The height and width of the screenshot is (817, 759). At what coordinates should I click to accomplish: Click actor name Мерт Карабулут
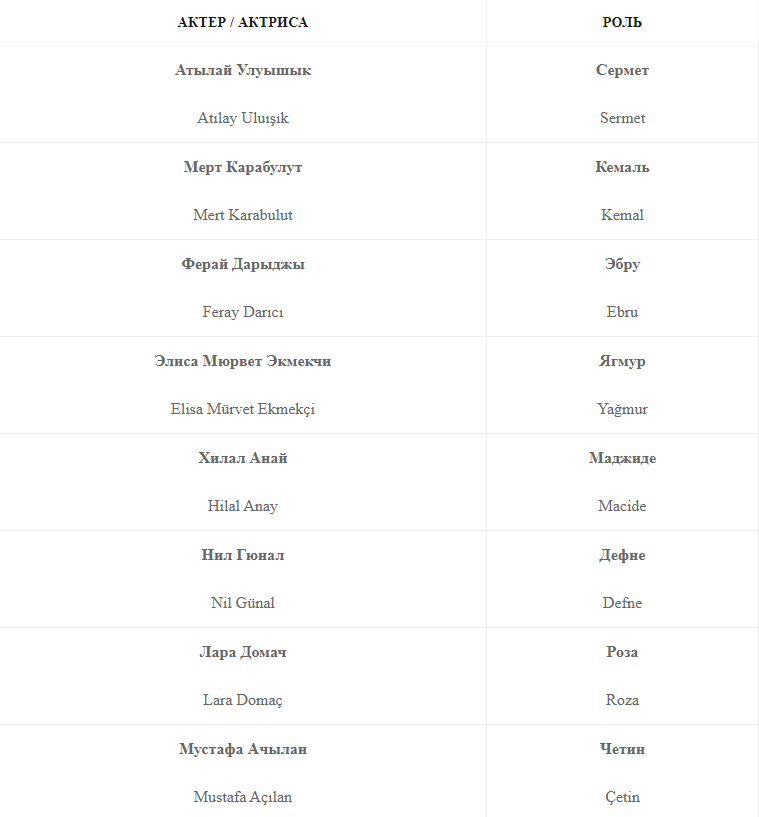(x=243, y=167)
